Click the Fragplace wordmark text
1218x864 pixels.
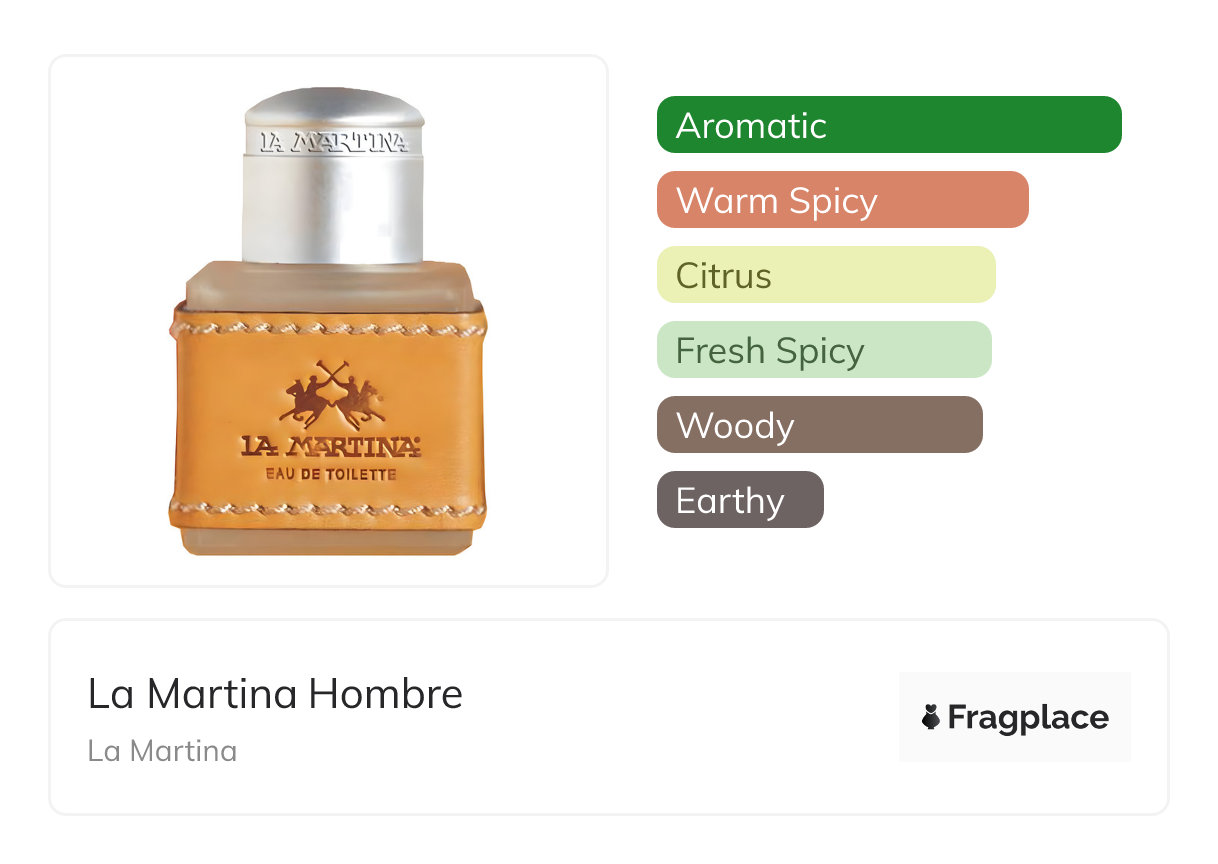pos(1028,718)
